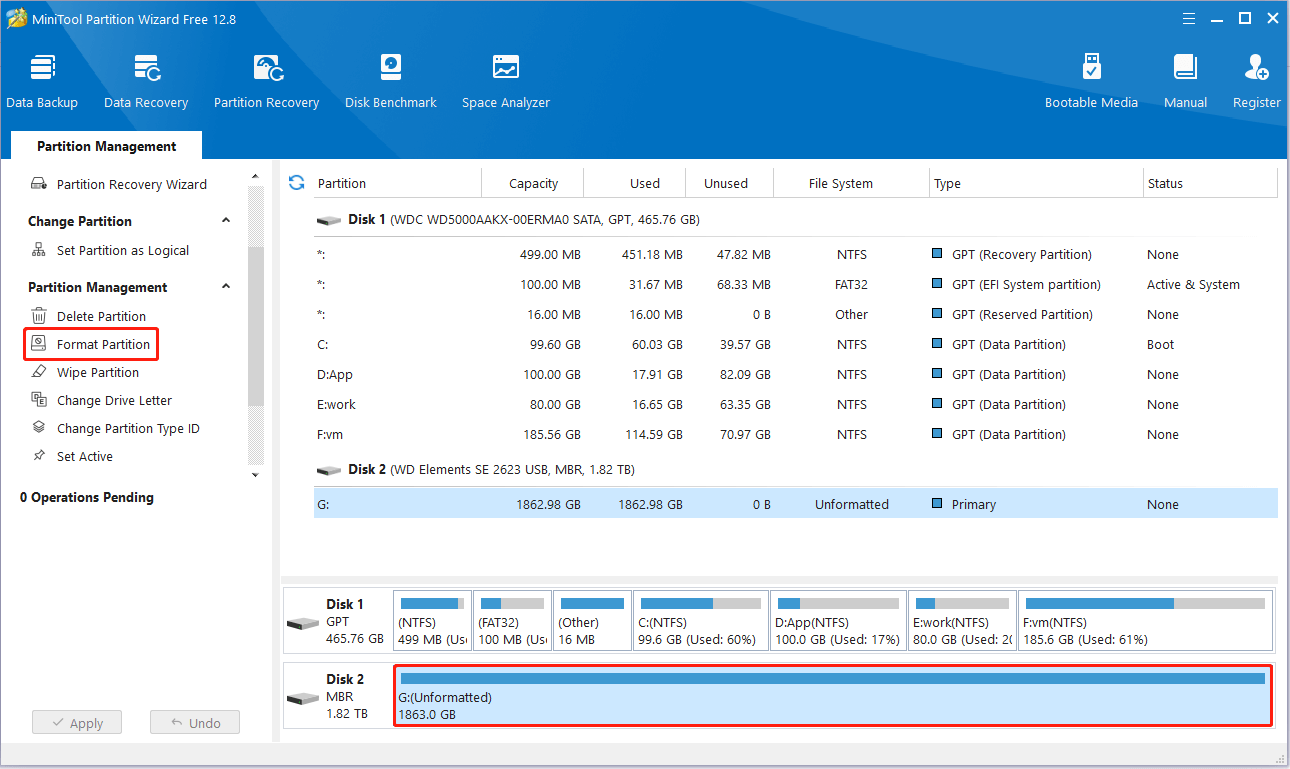Sort by Type column header

click(1036, 183)
